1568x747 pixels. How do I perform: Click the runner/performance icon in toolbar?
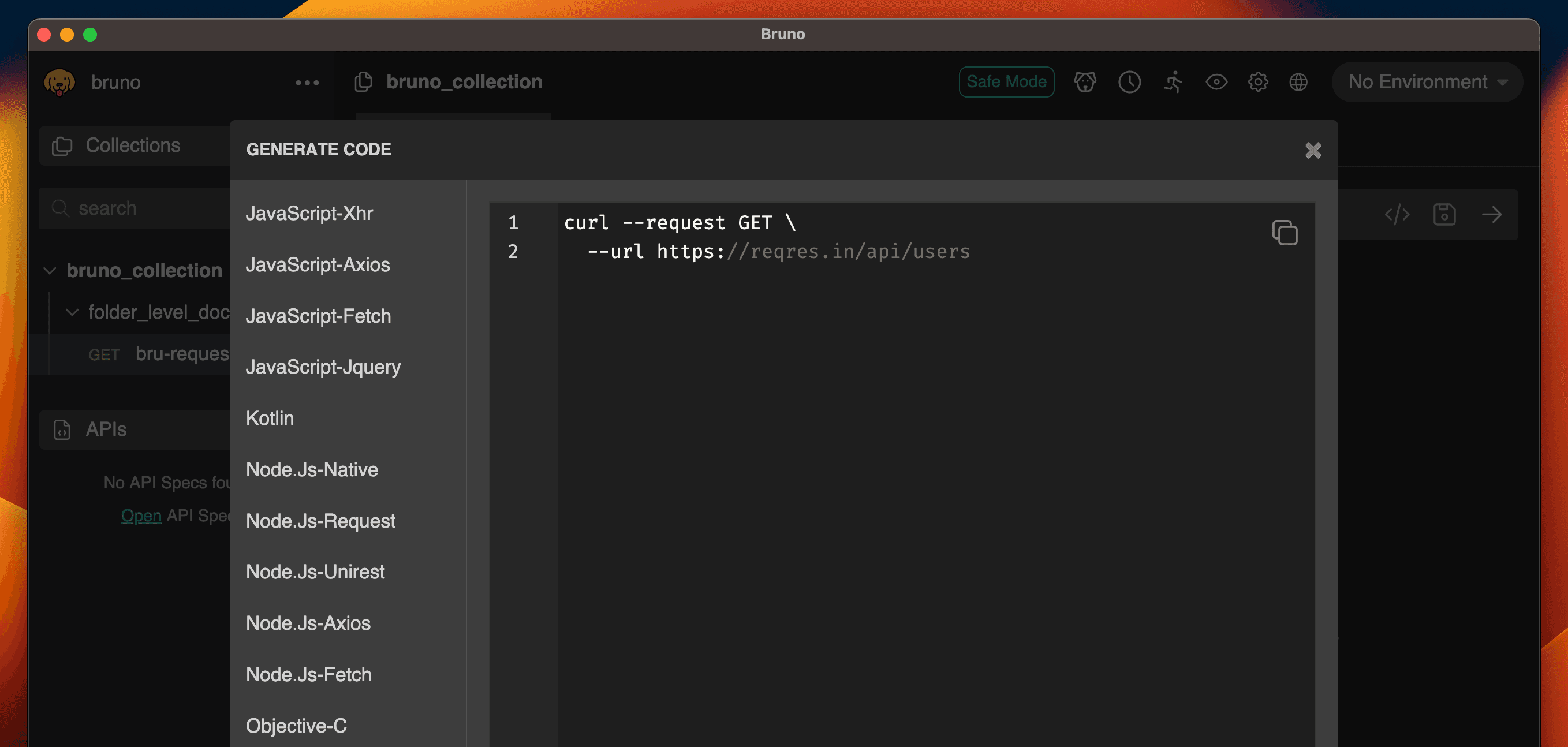[x=1173, y=81]
